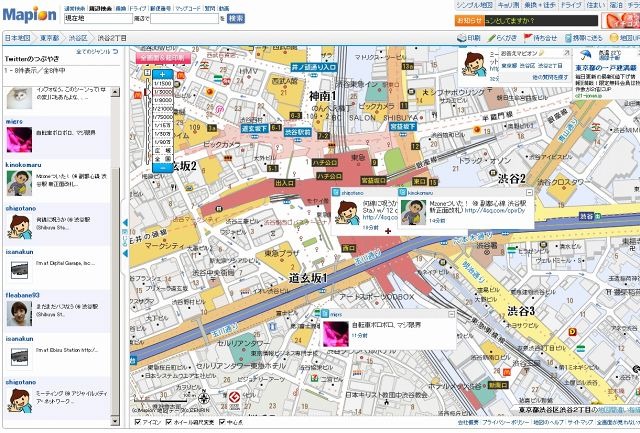640x433 pixels.
Task: Click the 日本地図 breadcrumb link
Action: click(18, 38)
